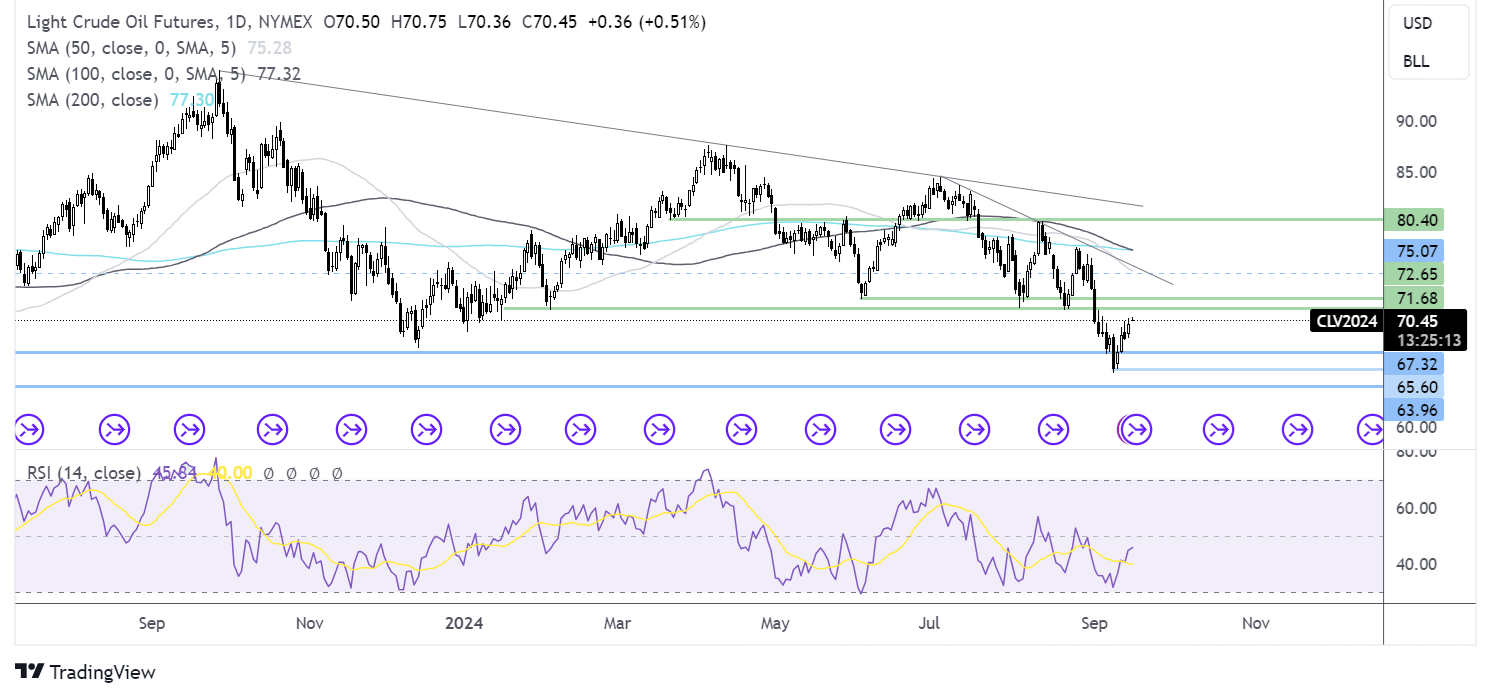Viewport: 1491px width, 698px height.
Task: Click the May label on time axis
Action: point(775,623)
